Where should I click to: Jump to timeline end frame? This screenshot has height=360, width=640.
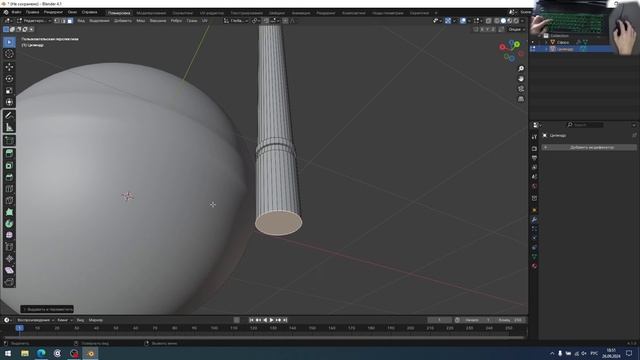(x=285, y=320)
